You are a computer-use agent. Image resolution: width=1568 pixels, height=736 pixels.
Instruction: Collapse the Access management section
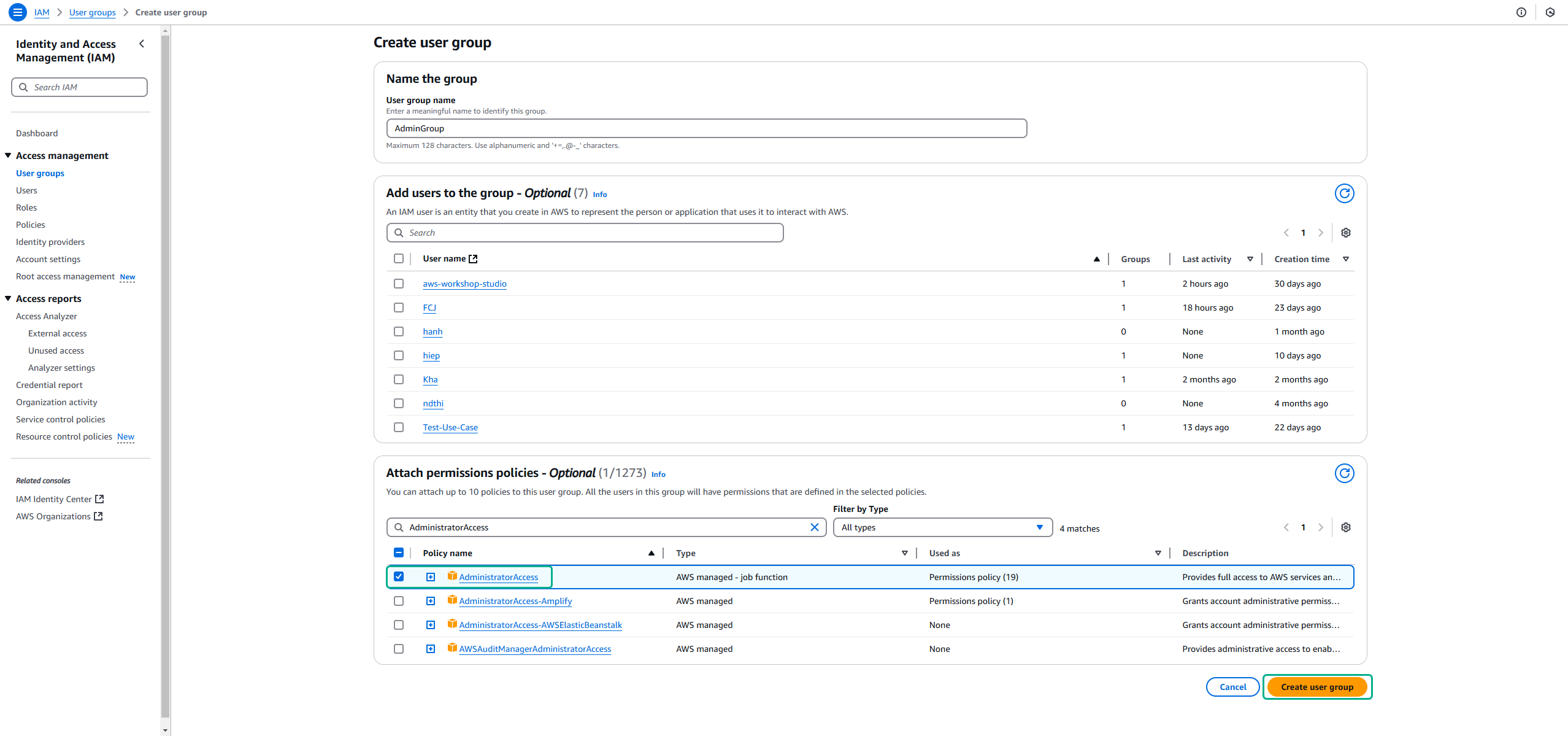[8, 155]
